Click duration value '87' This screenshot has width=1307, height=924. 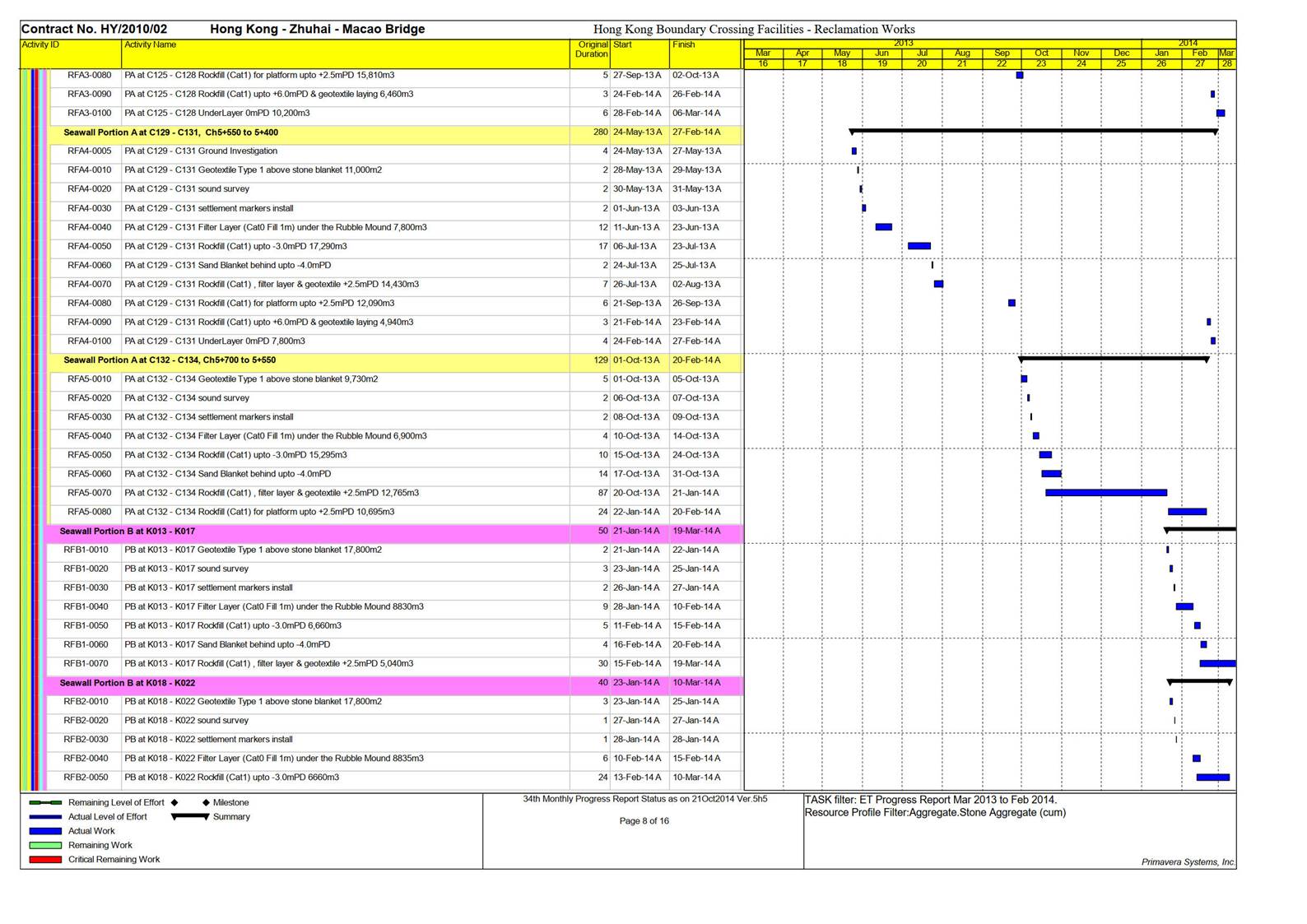[603, 493]
